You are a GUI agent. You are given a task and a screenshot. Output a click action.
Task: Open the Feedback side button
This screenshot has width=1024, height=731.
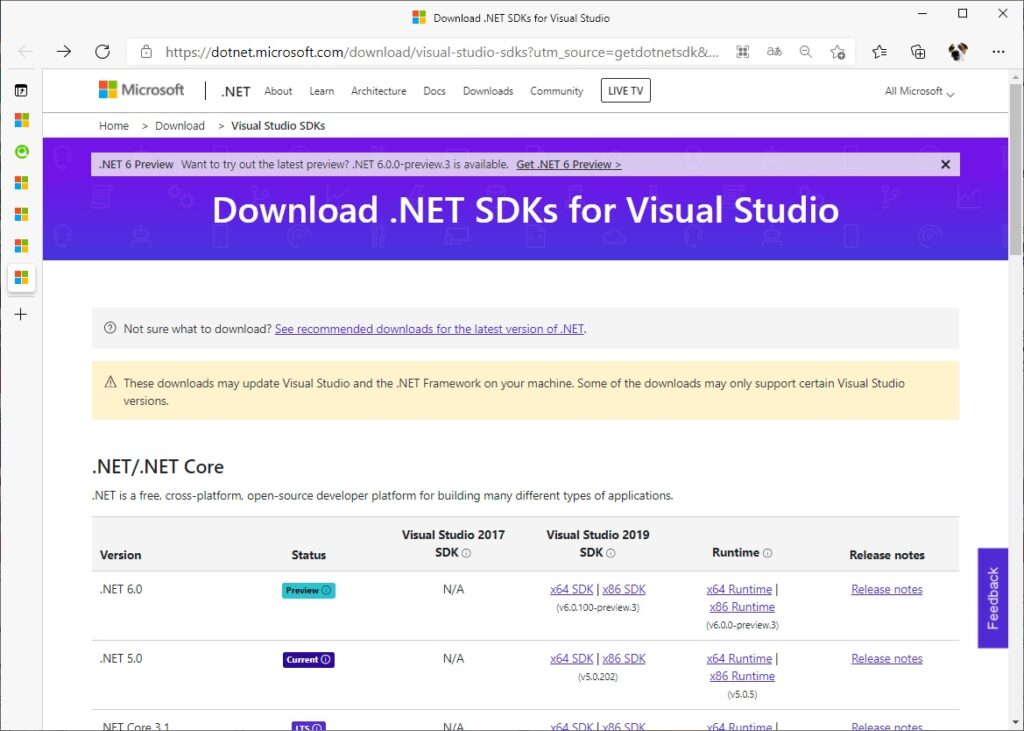[x=993, y=598]
